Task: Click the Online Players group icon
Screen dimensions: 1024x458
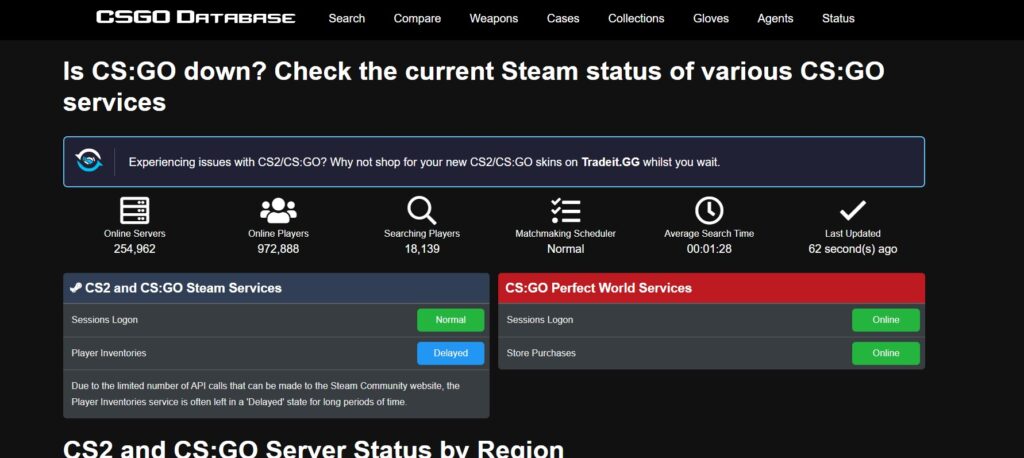Action: pyautogui.click(x=278, y=210)
